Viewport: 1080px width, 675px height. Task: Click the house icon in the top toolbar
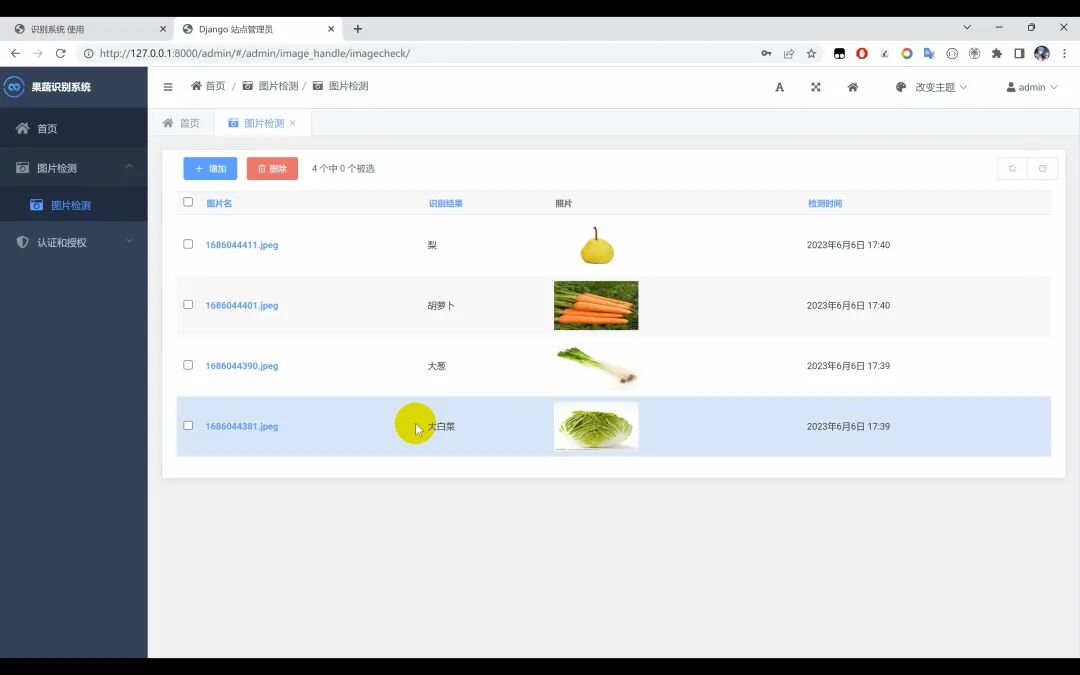(x=853, y=87)
